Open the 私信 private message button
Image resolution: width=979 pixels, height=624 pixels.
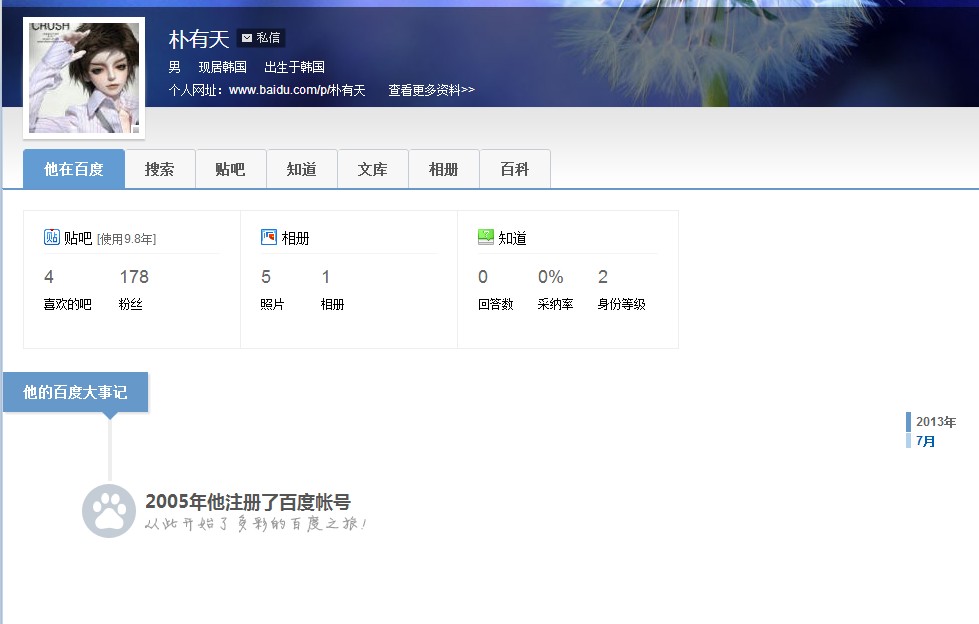261,38
